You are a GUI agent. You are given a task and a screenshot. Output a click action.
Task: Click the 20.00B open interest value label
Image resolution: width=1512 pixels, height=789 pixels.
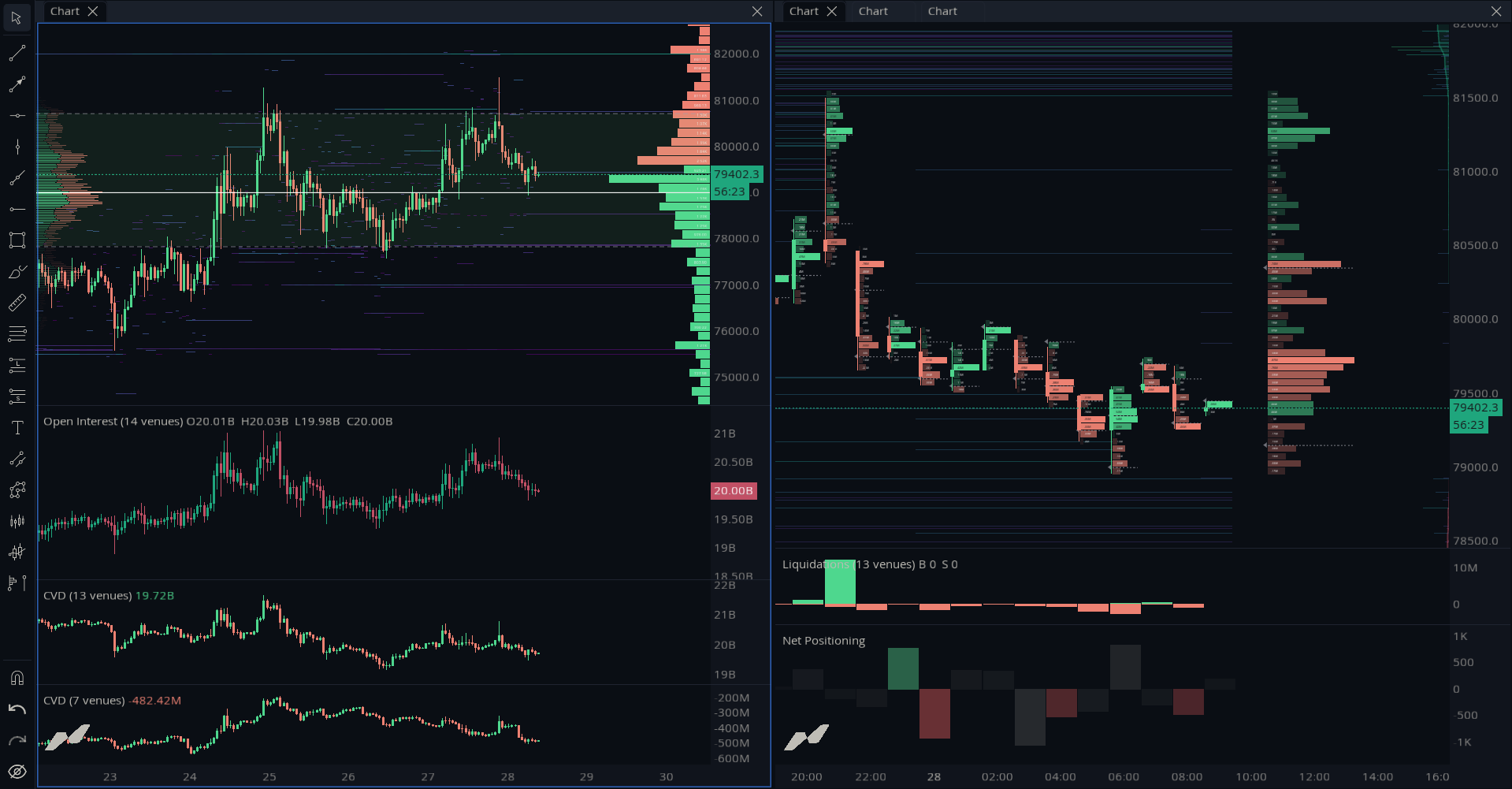734,491
